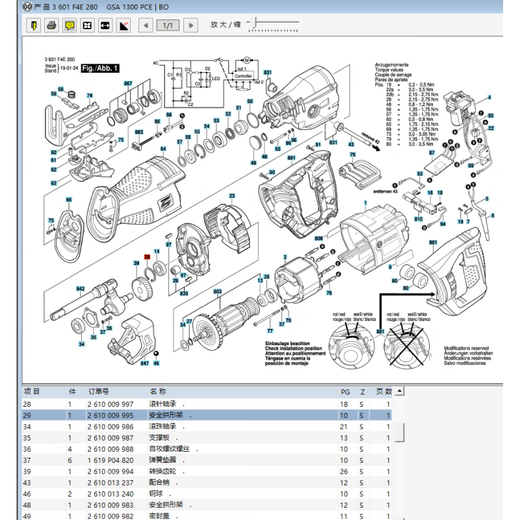Click part label 1 above motor housing
The image size is (520, 520).
366,203
